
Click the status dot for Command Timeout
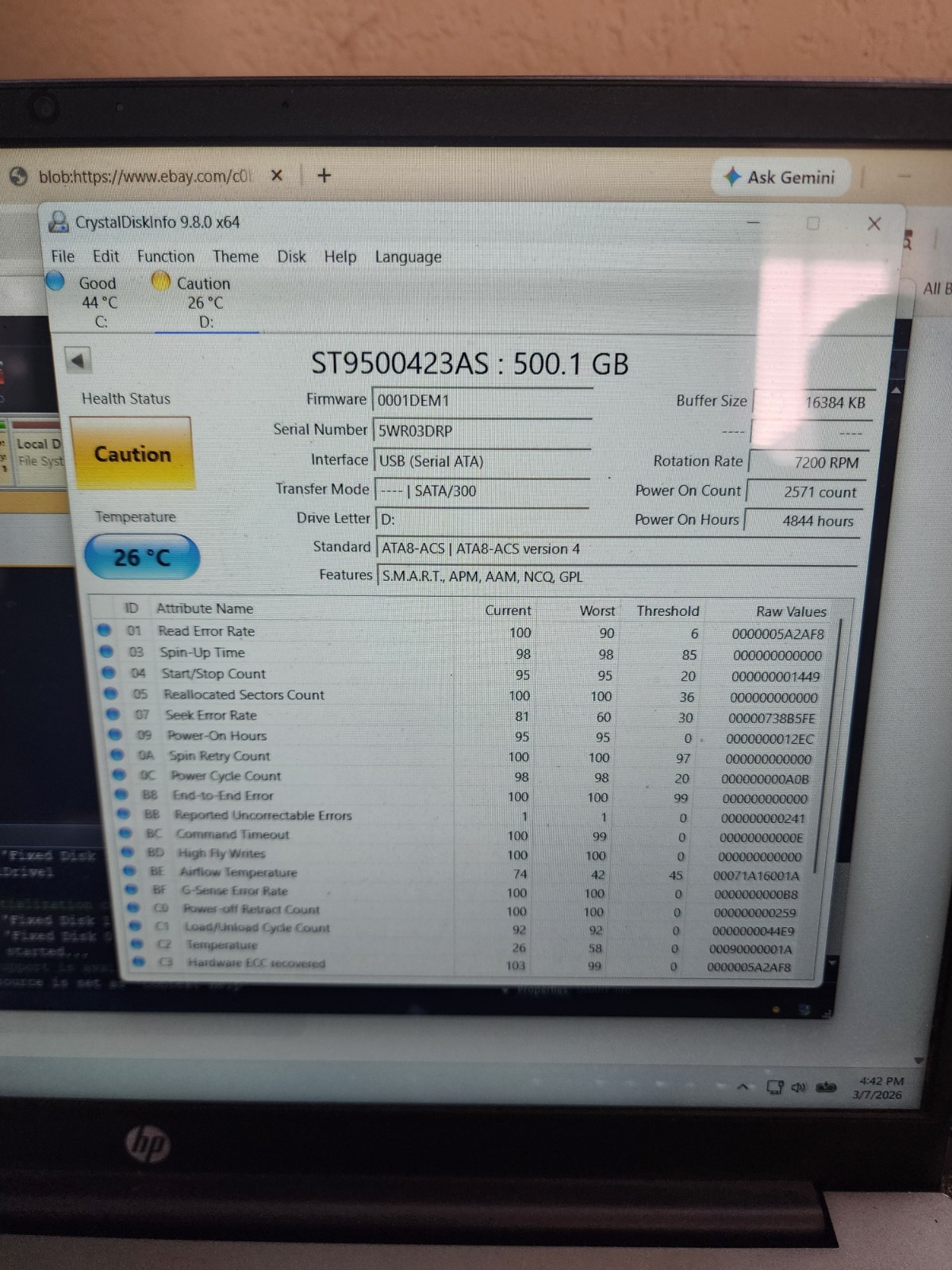(125, 833)
